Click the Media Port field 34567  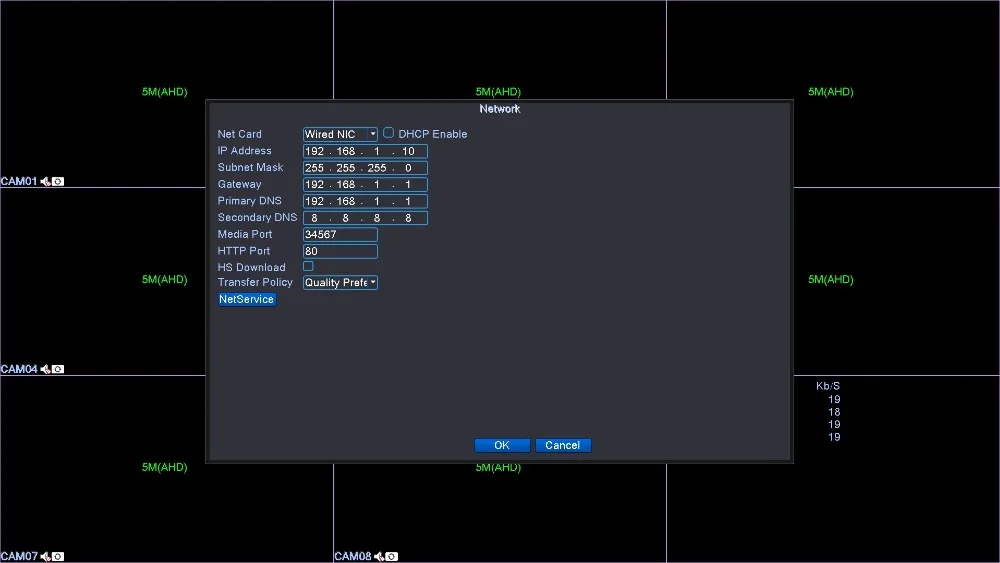coord(340,235)
